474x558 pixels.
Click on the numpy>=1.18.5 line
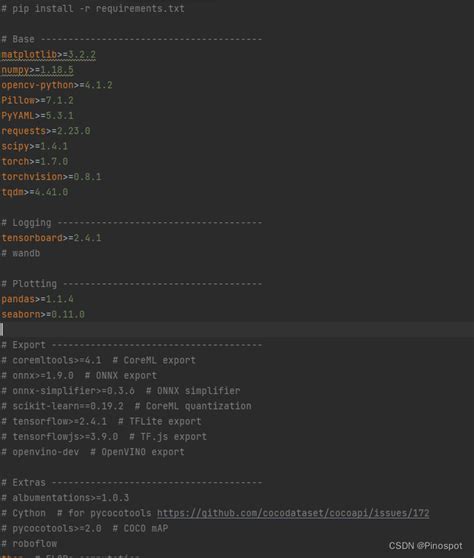(37, 70)
